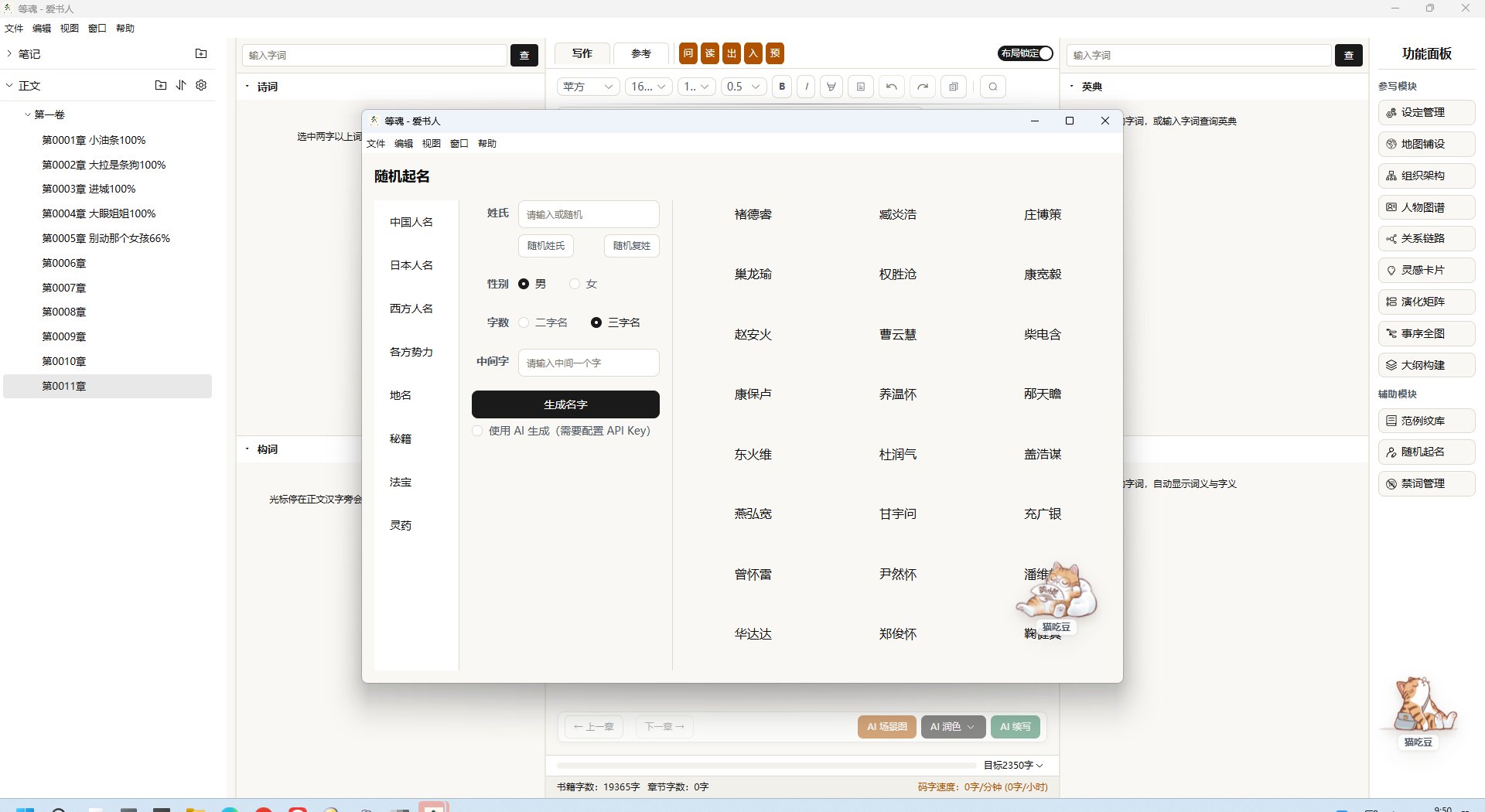
Task: Open the gear settings beside 正文
Action: [201, 85]
